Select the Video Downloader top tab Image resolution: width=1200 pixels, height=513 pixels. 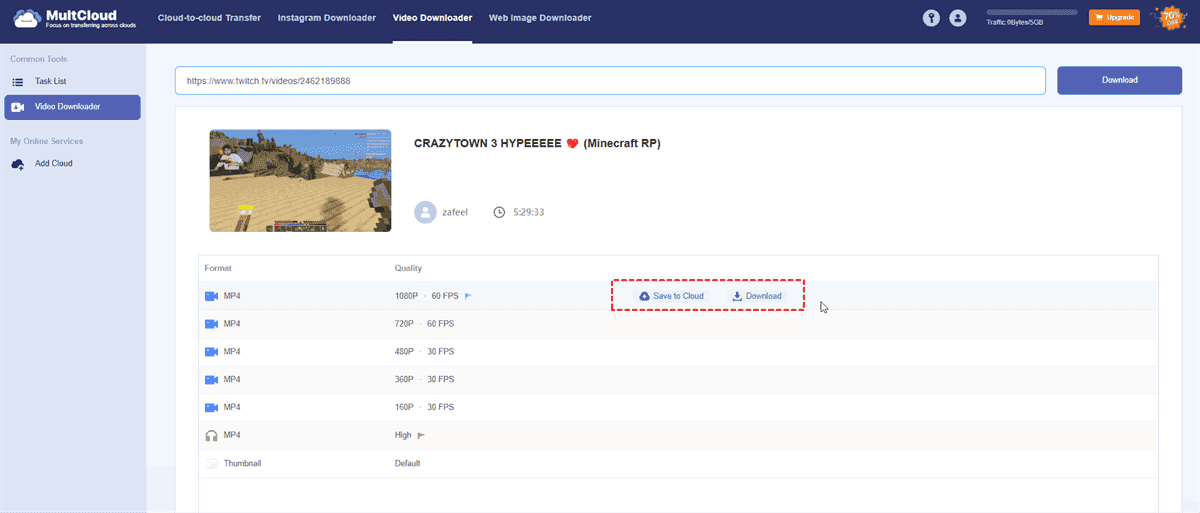click(x=432, y=18)
